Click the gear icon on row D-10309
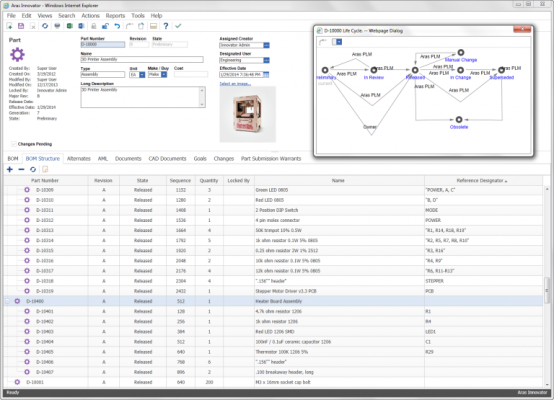 (x=27, y=190)
